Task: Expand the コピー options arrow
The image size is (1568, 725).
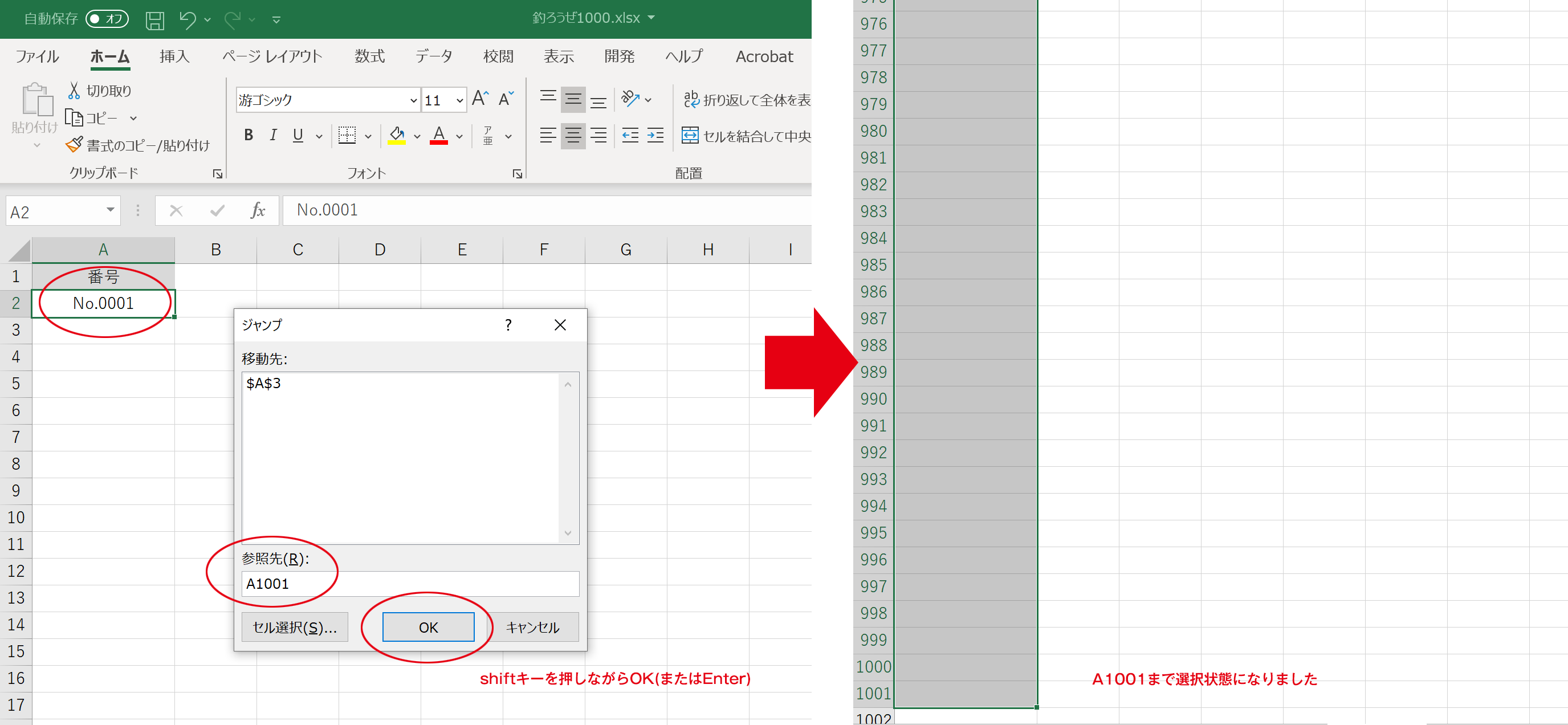Action: (x=133, y=118)
